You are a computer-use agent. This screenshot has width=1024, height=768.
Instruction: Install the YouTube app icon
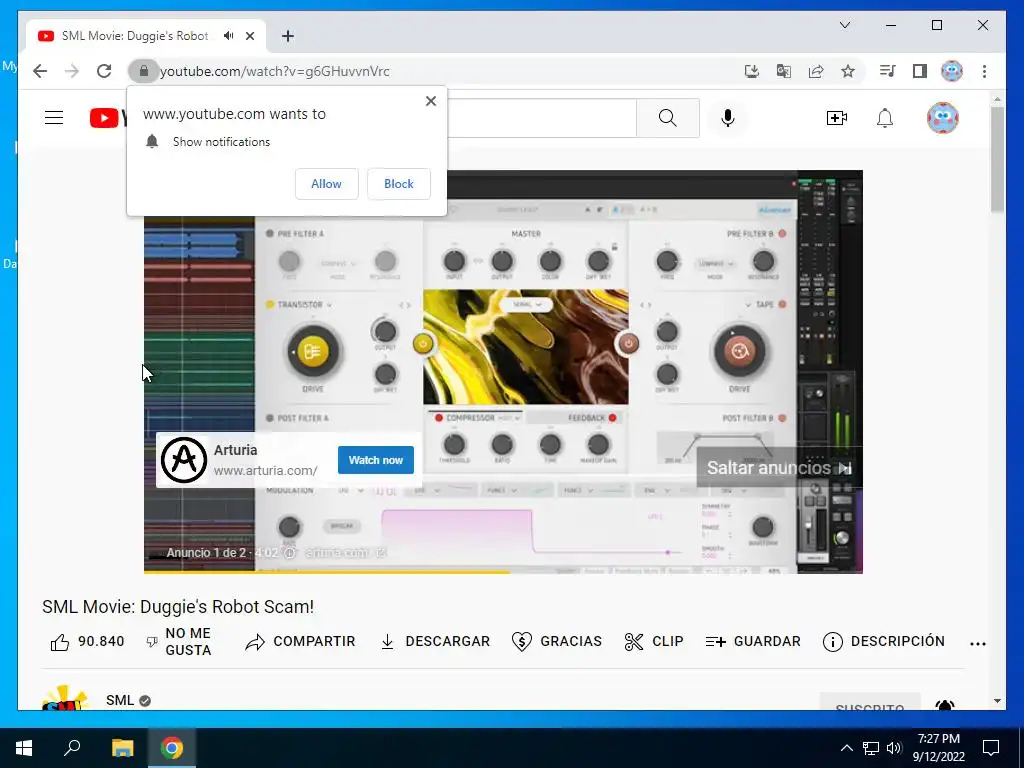pos(752,71)
